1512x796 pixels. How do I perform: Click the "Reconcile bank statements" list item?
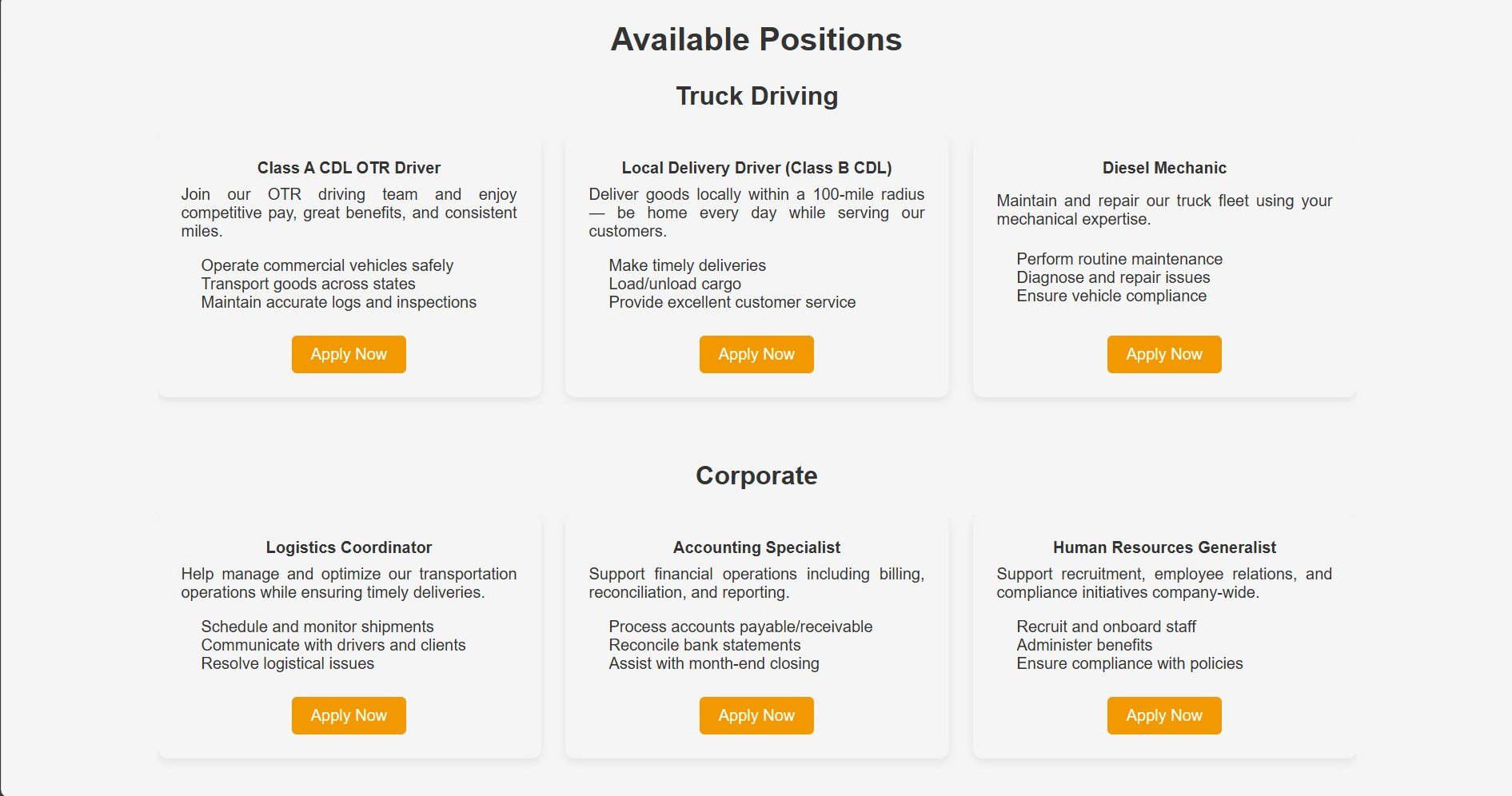(x=704, y=645)
